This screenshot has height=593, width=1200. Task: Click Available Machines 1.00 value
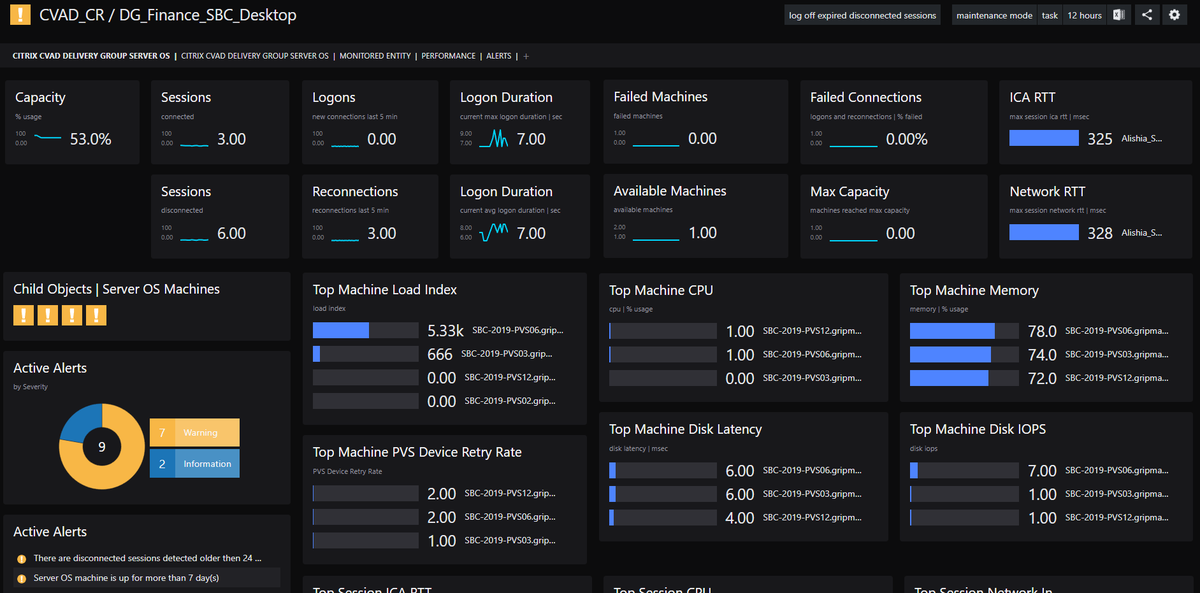tap(702, 232)
